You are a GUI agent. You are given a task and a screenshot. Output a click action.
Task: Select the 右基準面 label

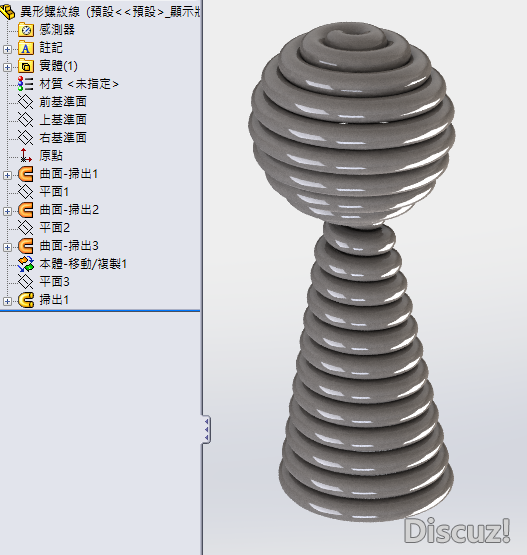63,138
